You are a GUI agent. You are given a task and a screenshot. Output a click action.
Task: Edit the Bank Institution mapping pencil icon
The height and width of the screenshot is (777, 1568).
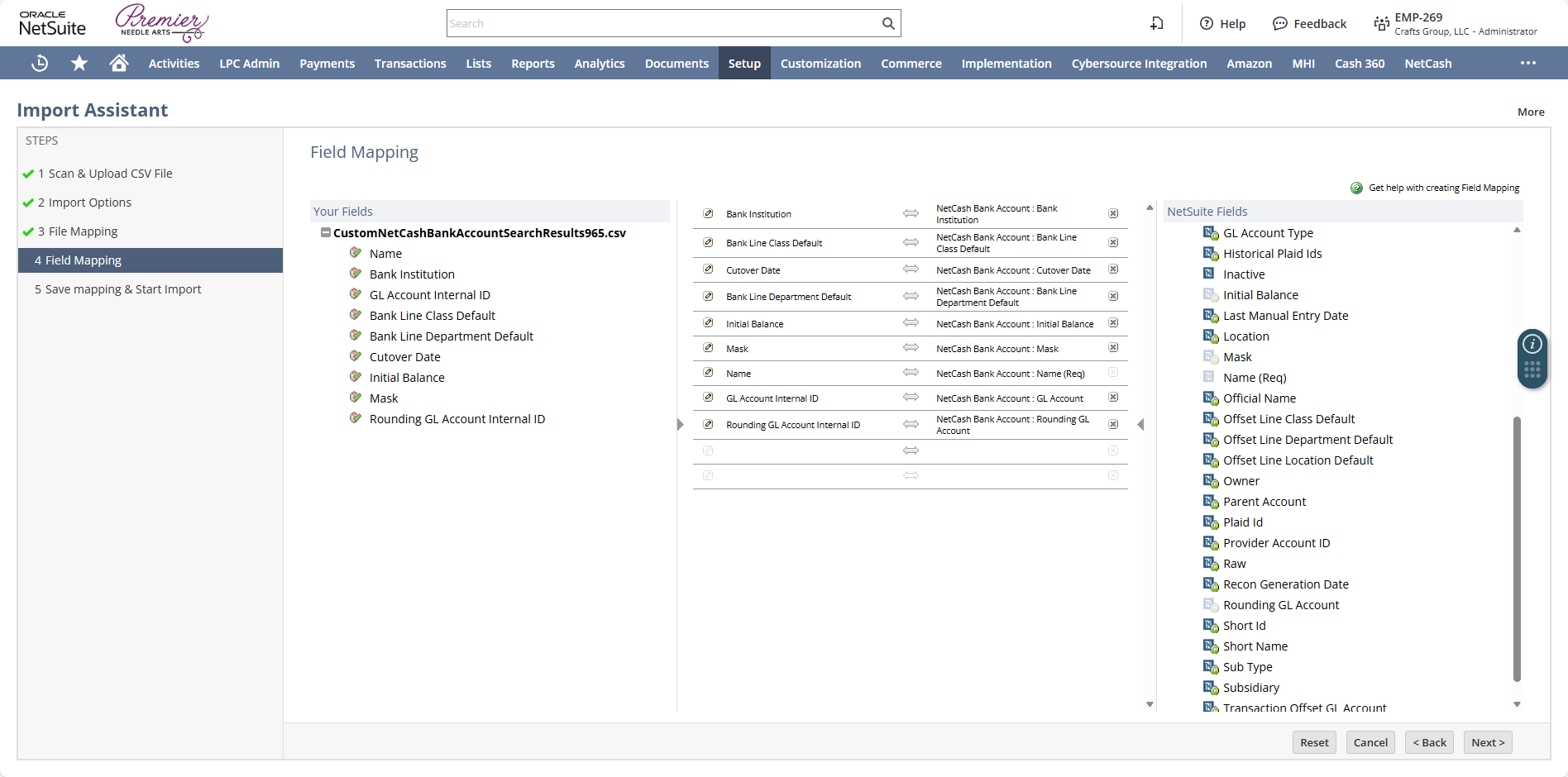point(708,214)
